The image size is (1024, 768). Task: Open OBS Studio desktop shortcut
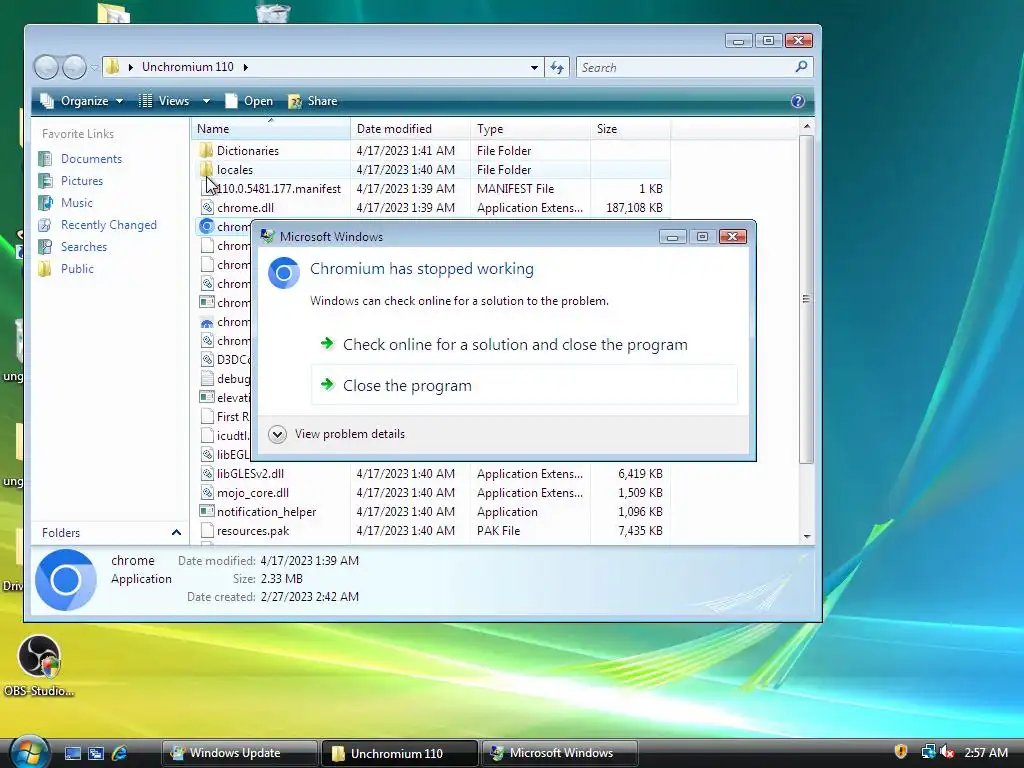tap(39, 666)
